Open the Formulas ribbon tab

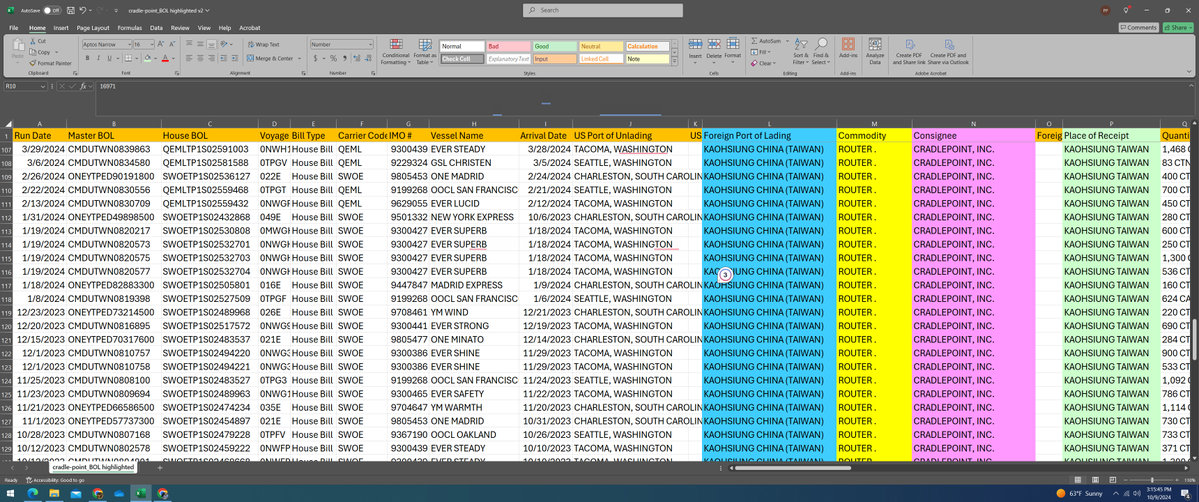click(x=129, y=28)
